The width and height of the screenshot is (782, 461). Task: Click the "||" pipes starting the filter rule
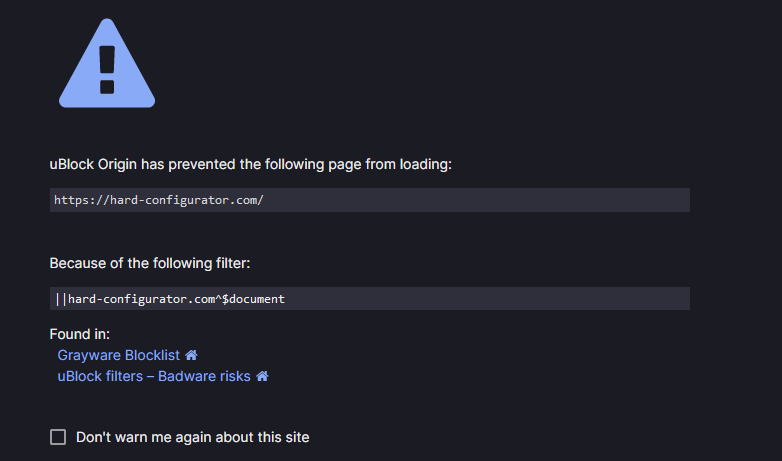61,299
